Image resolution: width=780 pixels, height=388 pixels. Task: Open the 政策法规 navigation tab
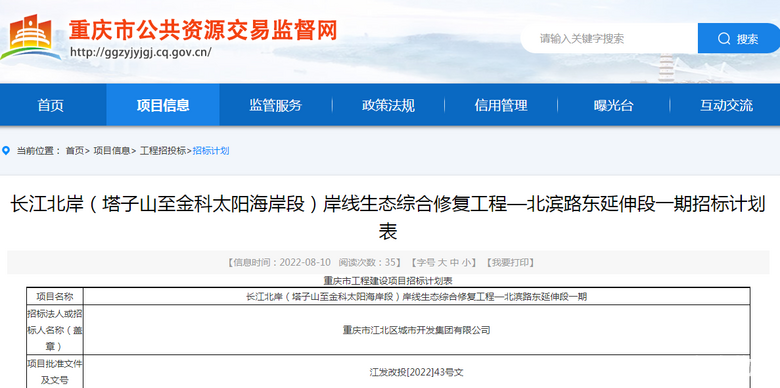pos(388,105)
